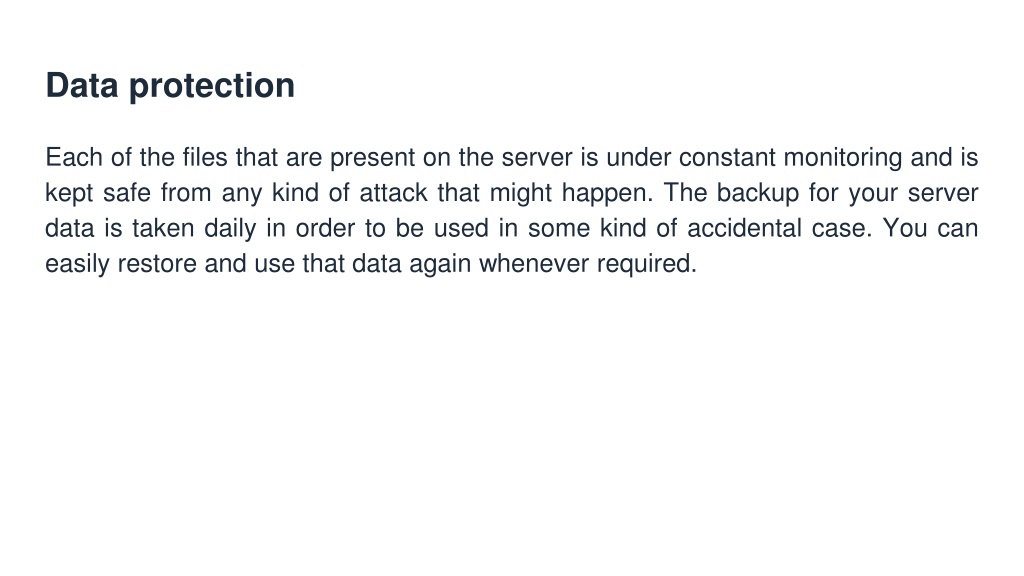Click the word "whenever" in the last line
Viewport: 1024px width, 576px height.
(x=534, y=263)
